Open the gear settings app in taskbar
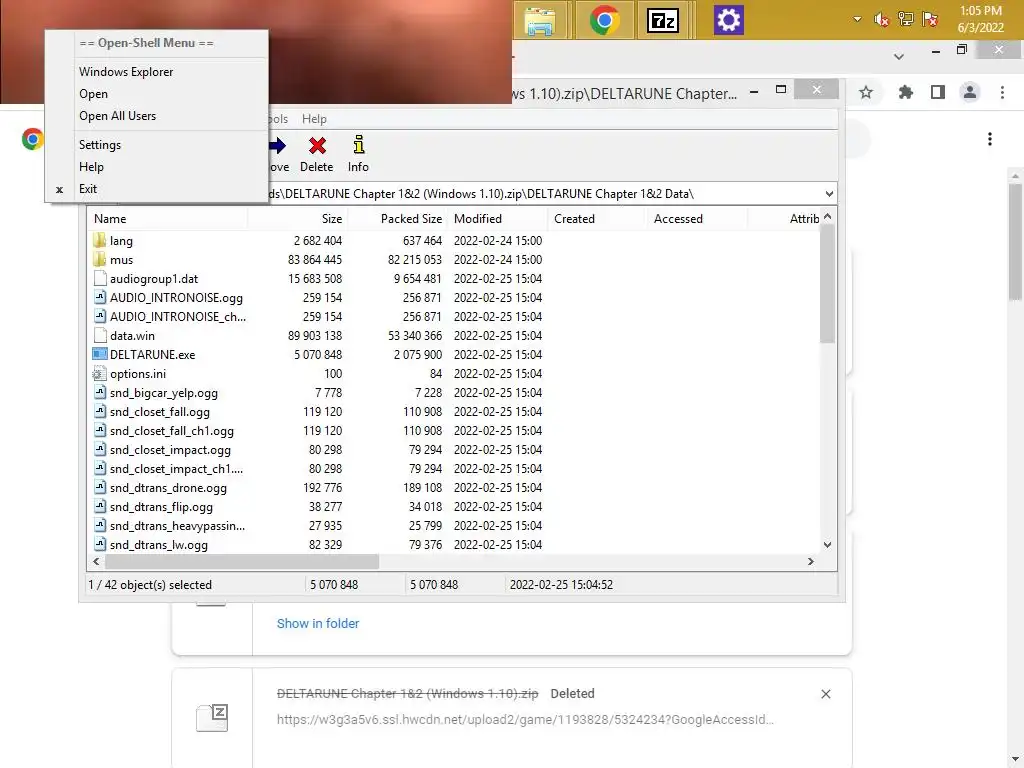The height and width of the screenshot is (768, 1024). tap(729, 20)
